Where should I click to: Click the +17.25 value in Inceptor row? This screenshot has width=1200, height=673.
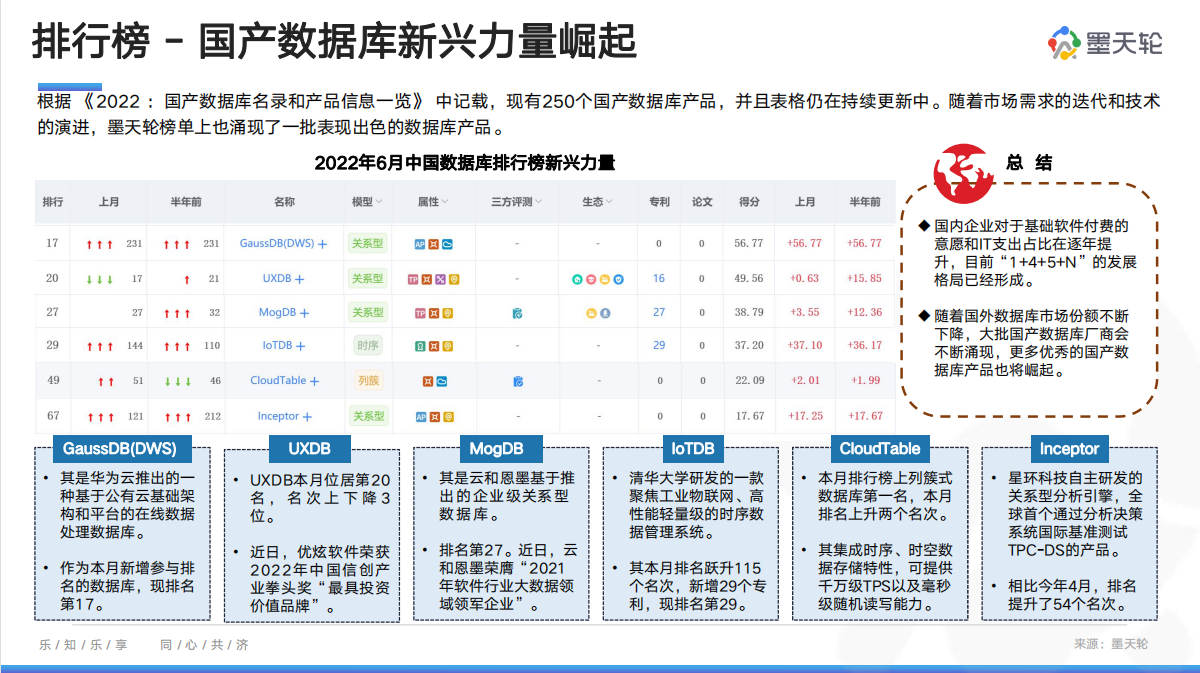click(805, 416)
